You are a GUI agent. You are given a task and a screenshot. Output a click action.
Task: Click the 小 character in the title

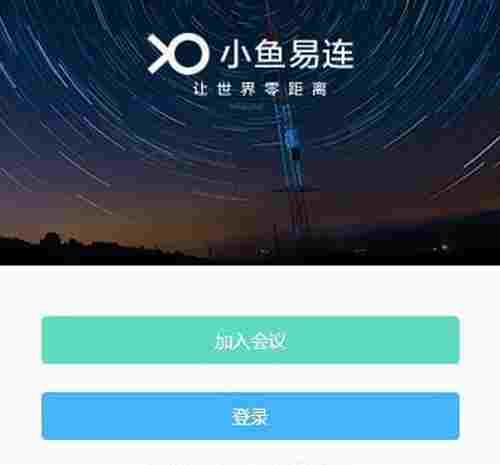[236, 55]
